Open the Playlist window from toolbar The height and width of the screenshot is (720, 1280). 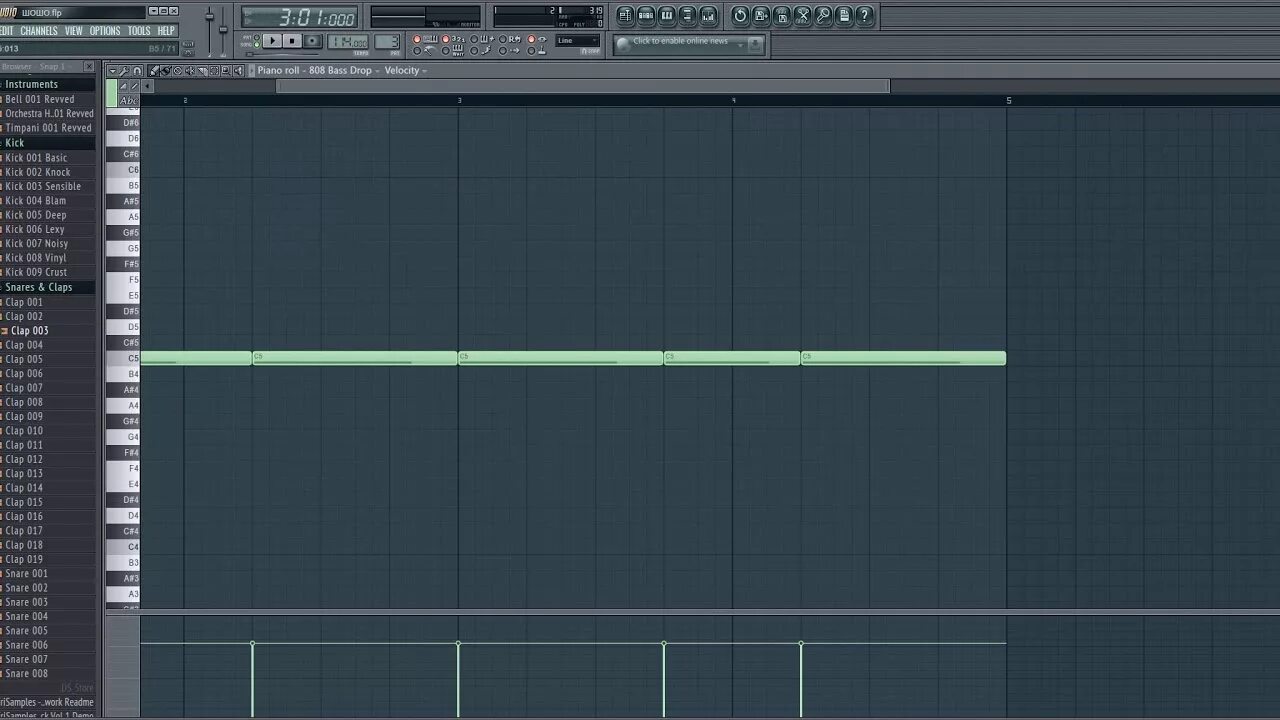625,15
